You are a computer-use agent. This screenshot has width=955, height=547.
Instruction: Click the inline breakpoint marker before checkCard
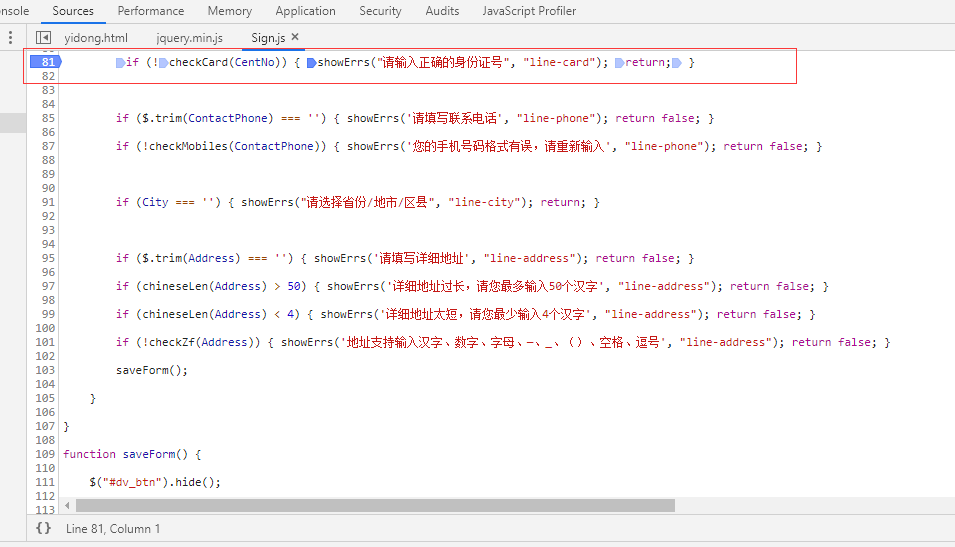(x=163, y=63)
